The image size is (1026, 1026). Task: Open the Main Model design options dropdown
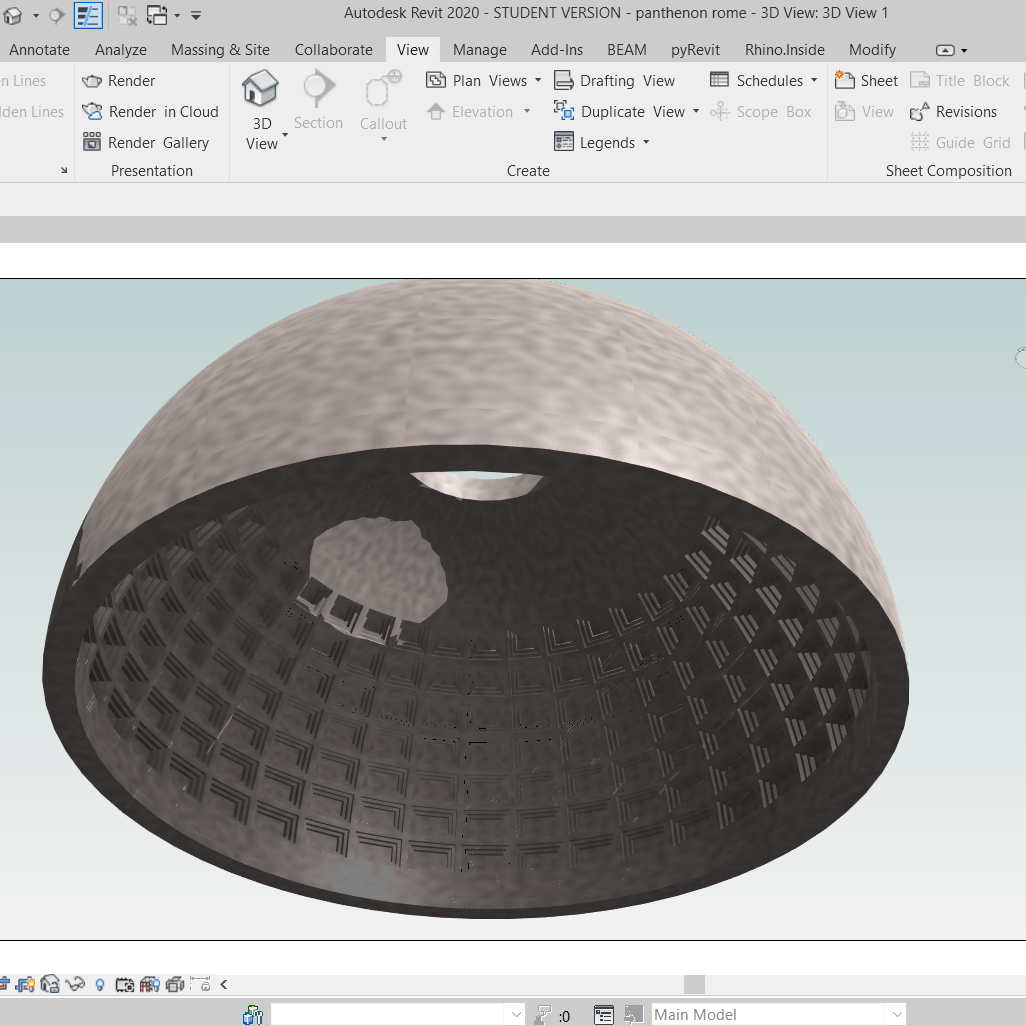point(778,1014)
